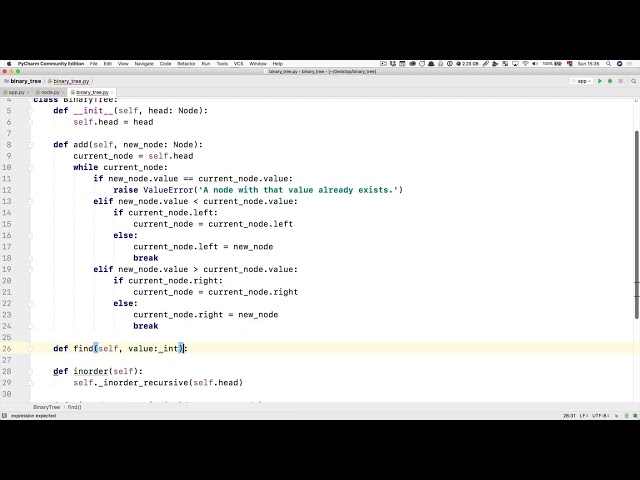Click the 'expression expected' status message
Viewport: 640px width, 480px height.
(x=33, y=416)
